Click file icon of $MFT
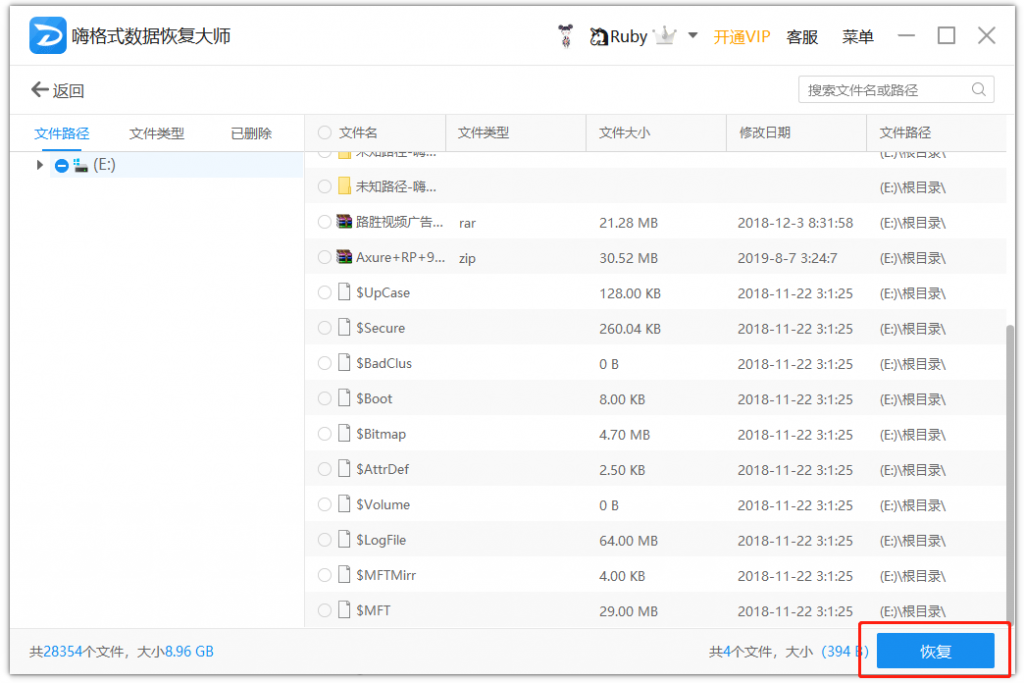 tap(344, 610)
